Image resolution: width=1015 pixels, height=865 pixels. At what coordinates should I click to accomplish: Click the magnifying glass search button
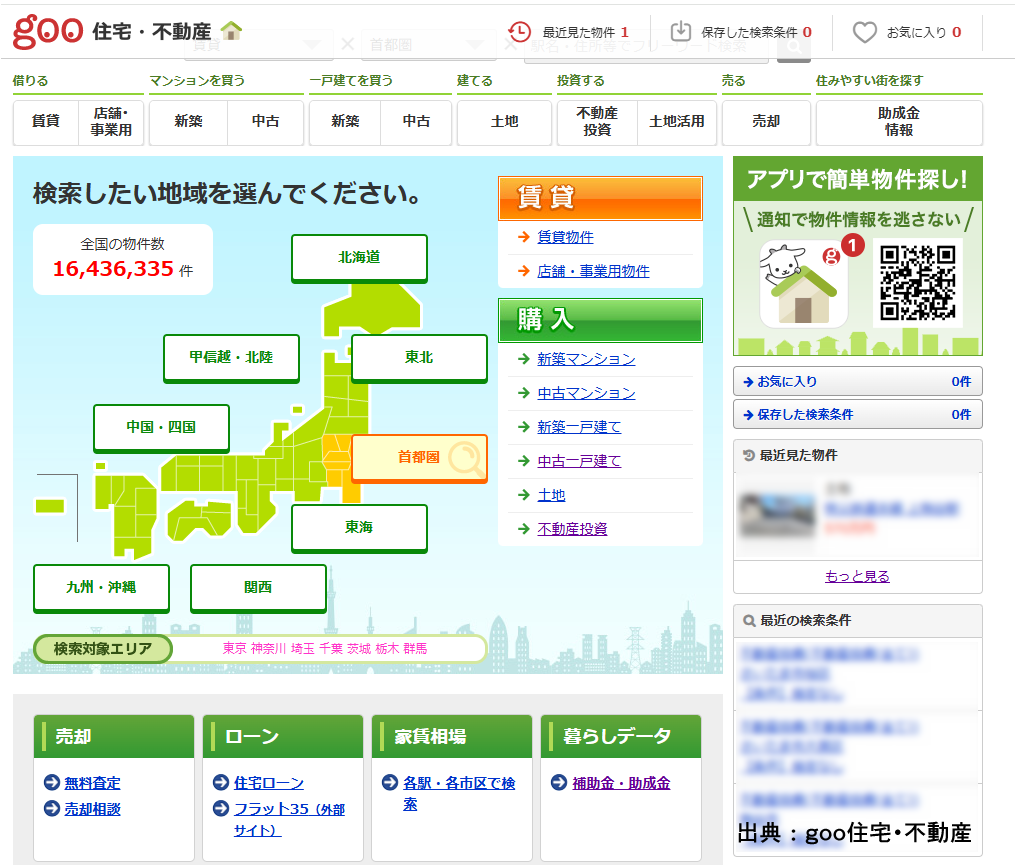[x=793, y=46]
